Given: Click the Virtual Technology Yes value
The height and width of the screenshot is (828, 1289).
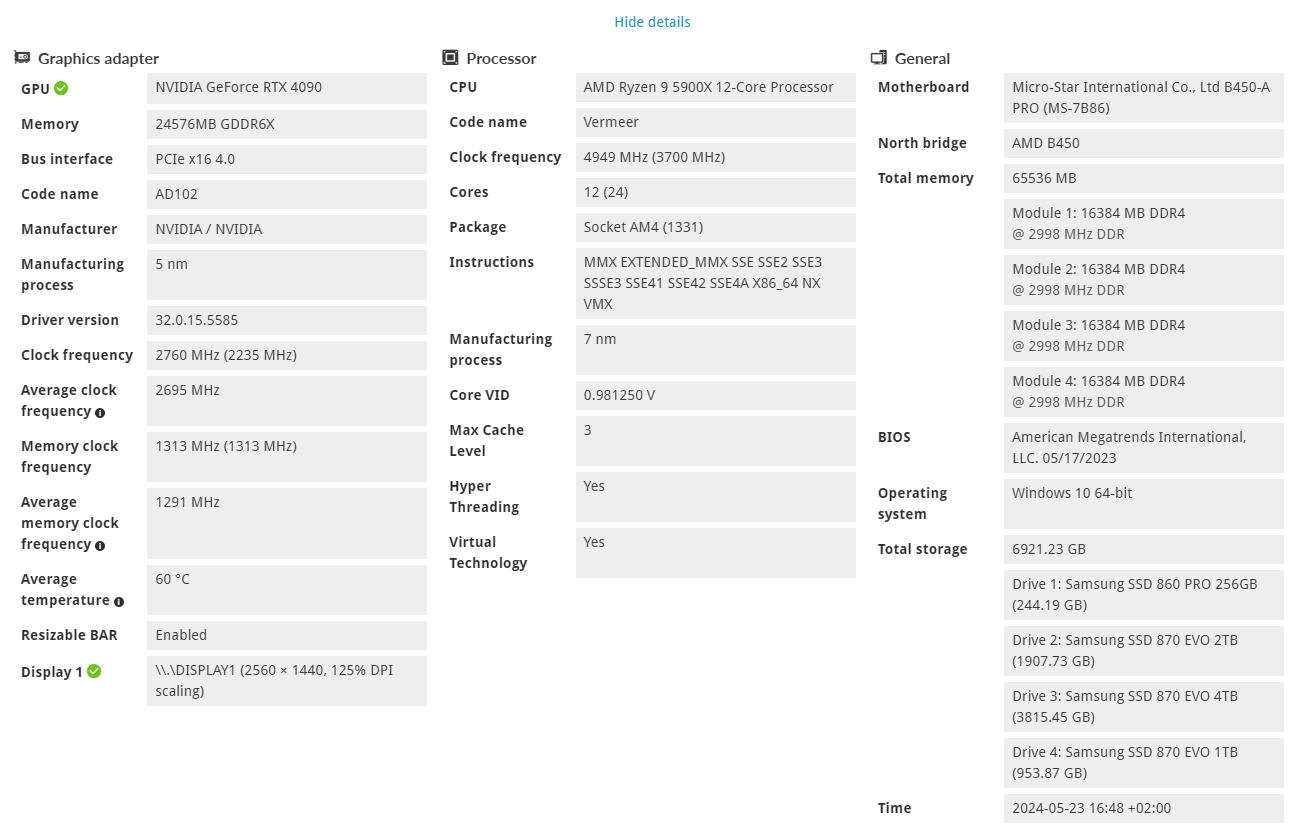Looking at the screenshot, I should [x=716, y=553].
